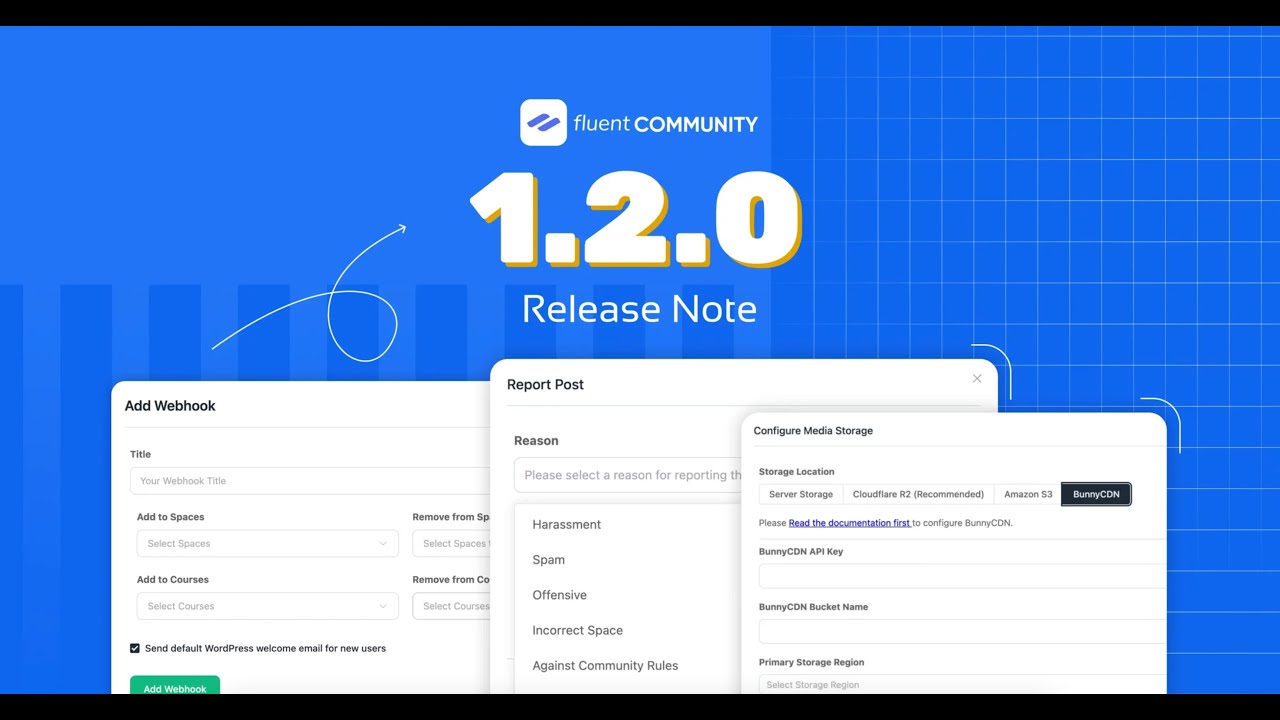Open the Read the documentation first link
This screenshot has height=720, width=1280.
point(849,523)
